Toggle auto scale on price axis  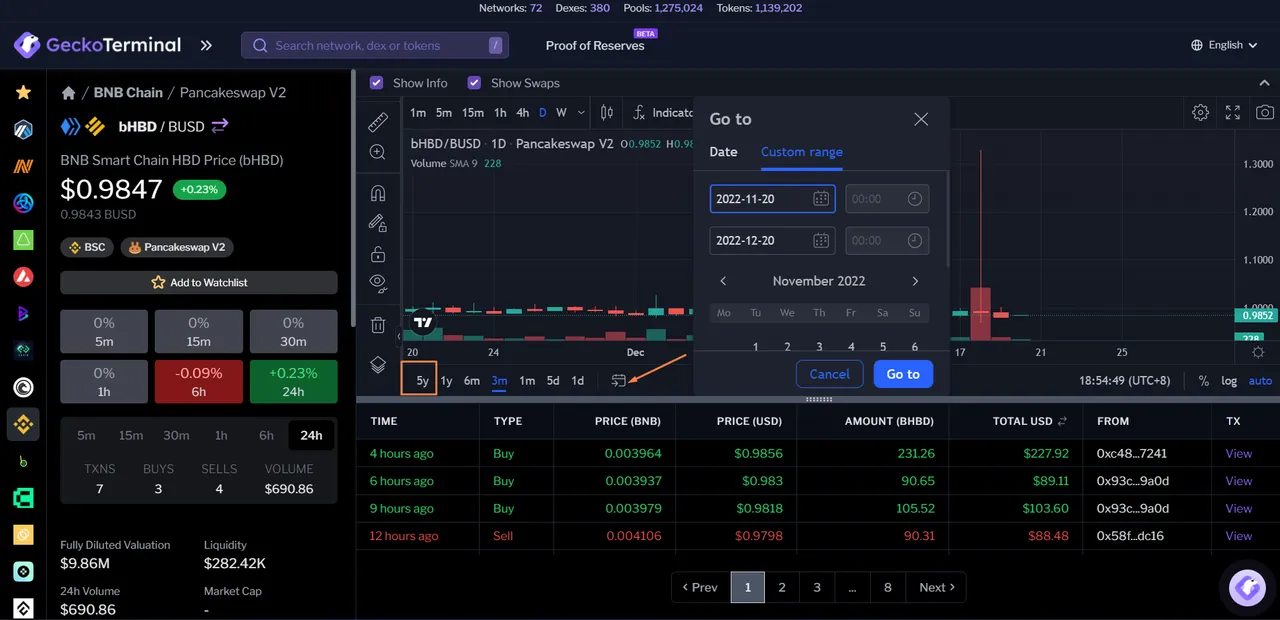coord(1260,381)
